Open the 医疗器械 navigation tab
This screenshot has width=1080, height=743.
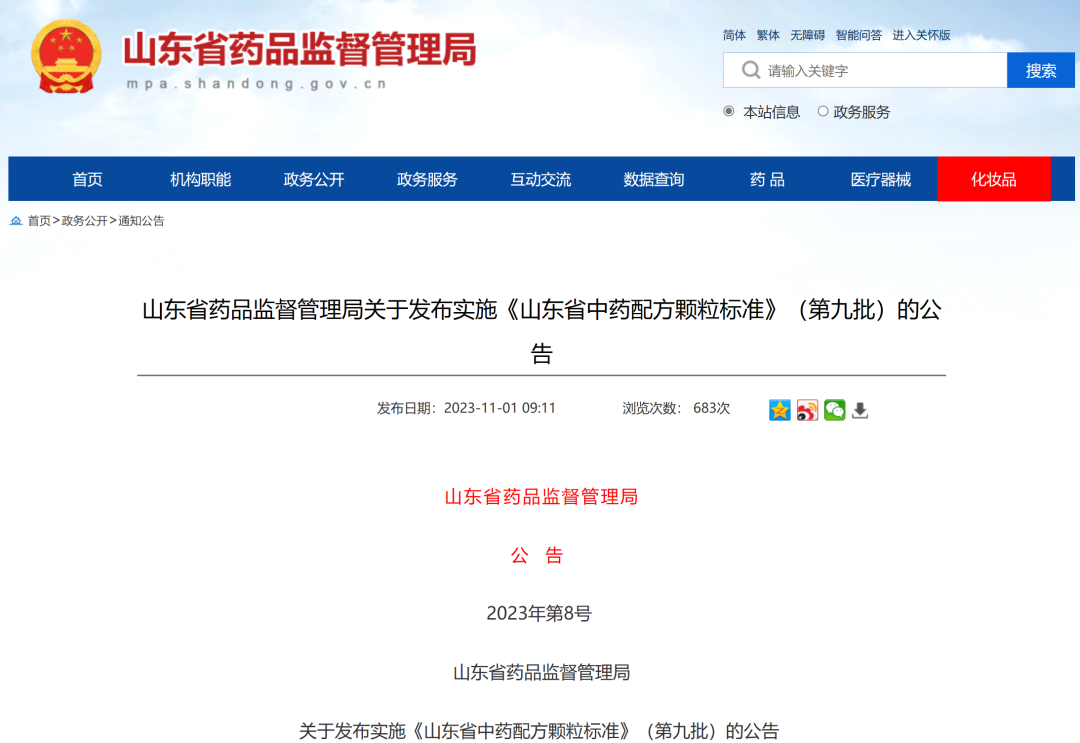coord(880,180)
